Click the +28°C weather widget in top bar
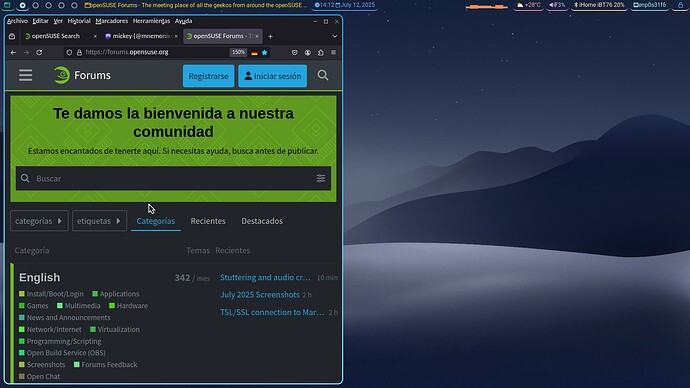This screenshot has width=690, height=388. (529, 5)
